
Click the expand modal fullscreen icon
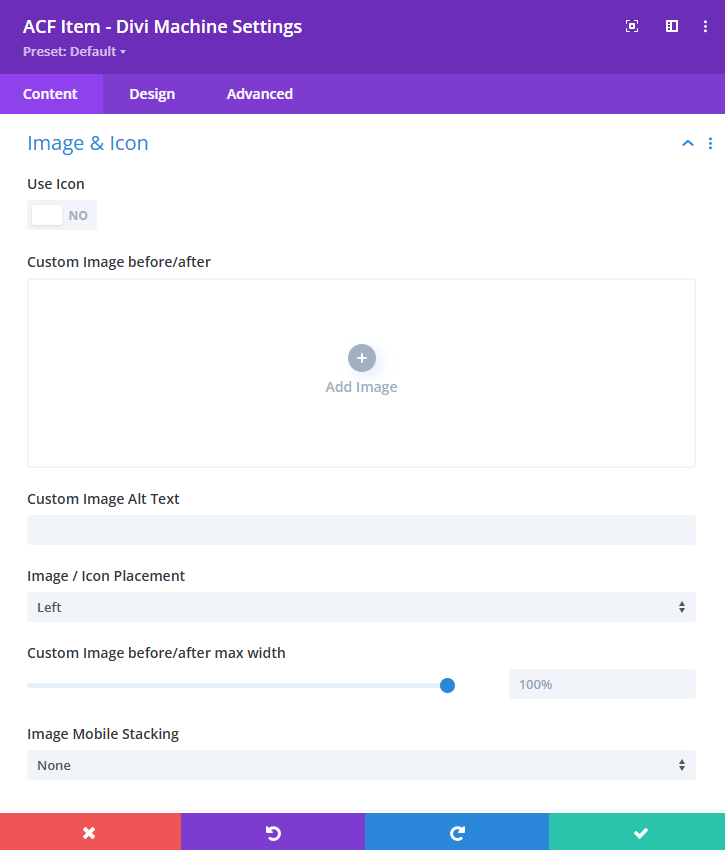(632, 26)
